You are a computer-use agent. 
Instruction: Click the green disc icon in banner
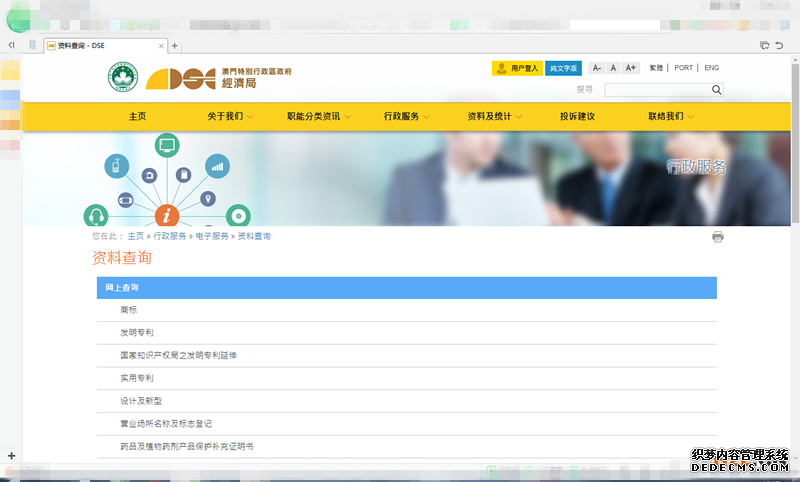tap(238, 215)
